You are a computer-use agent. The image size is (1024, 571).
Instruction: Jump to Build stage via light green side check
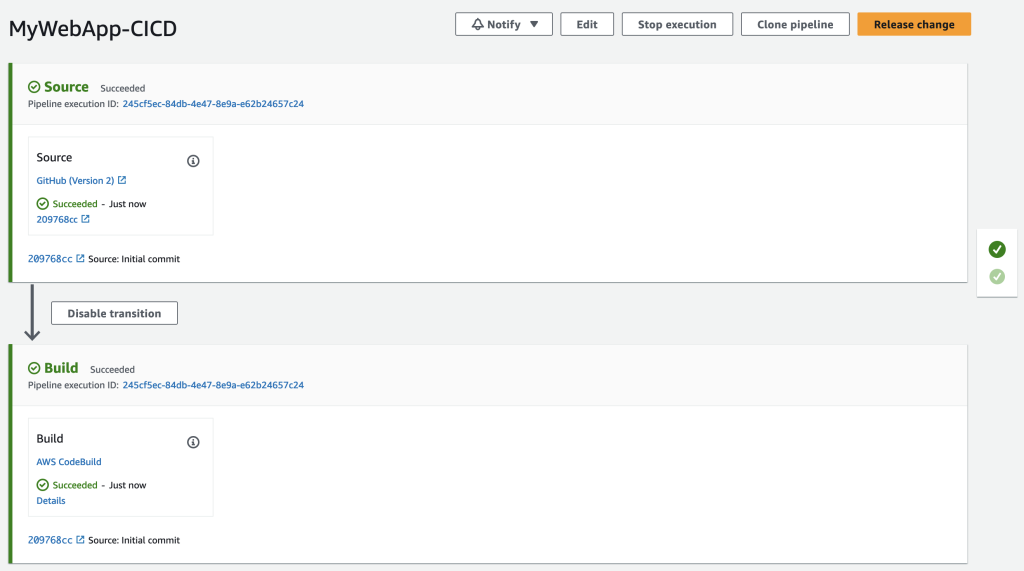(x=997, y=276)
